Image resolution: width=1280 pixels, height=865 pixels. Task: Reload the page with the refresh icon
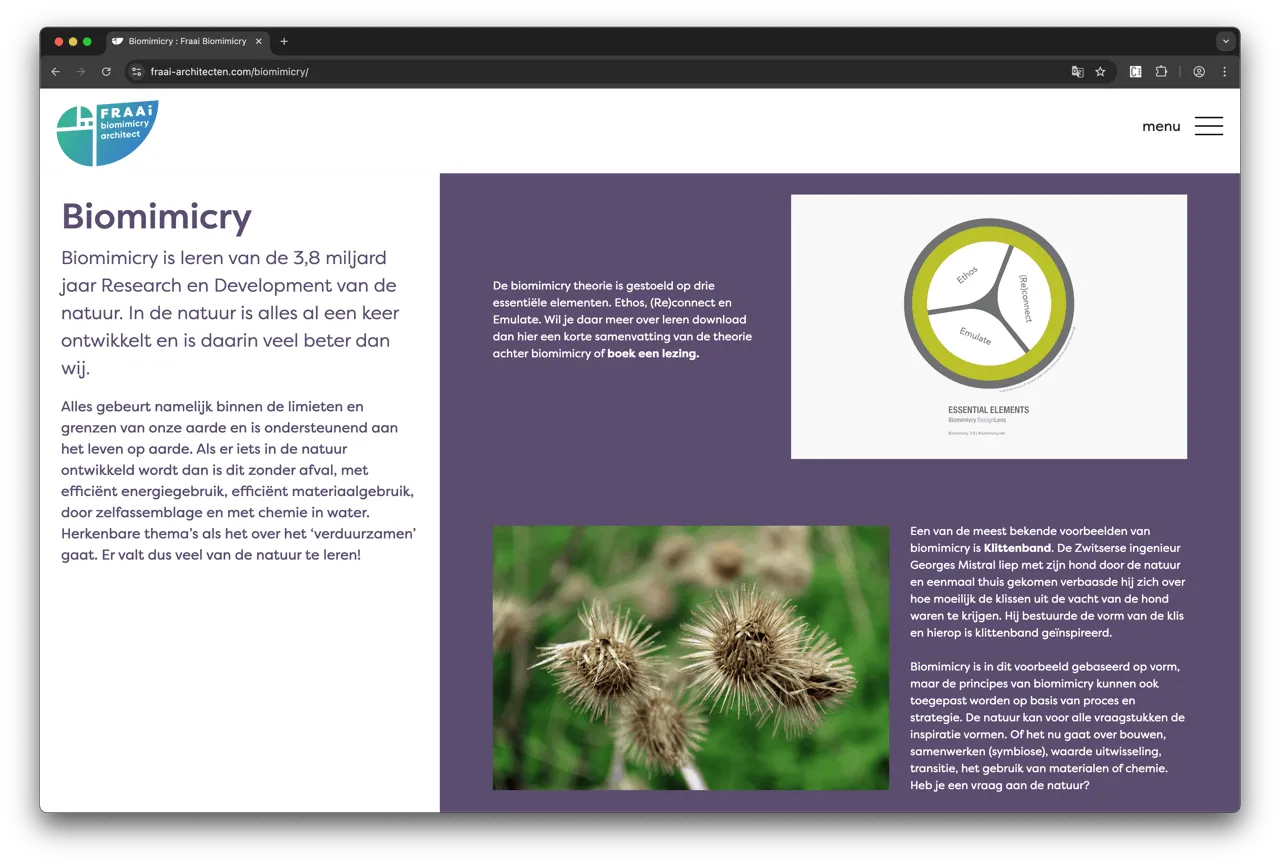[106, 72]
